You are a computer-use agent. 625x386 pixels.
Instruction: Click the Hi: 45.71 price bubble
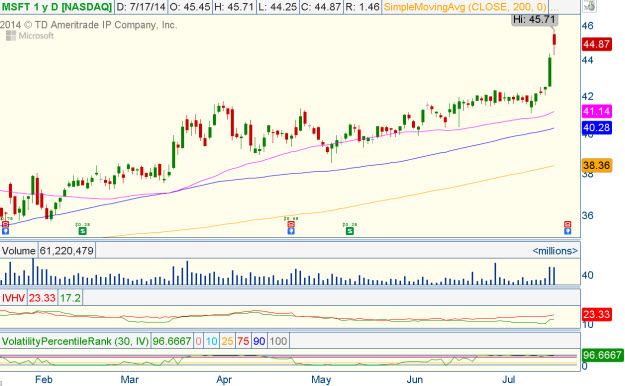[534, 19]
